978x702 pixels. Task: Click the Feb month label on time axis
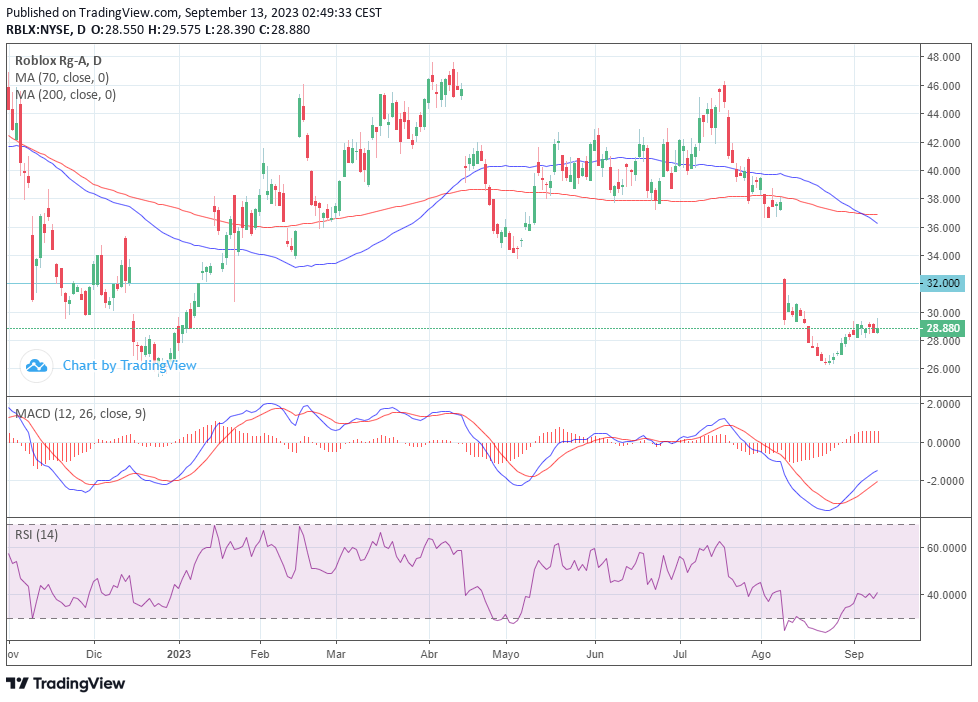[259, 654]
